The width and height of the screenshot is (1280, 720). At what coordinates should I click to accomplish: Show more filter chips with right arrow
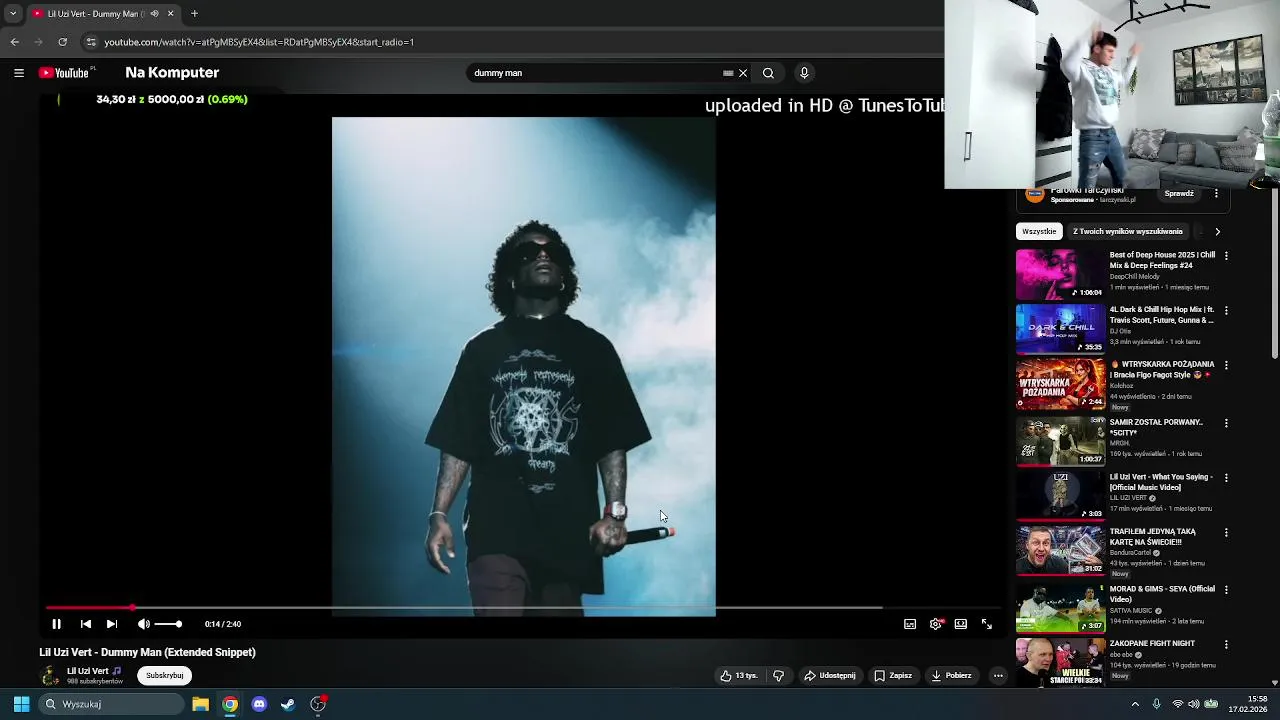point(1217,231)
